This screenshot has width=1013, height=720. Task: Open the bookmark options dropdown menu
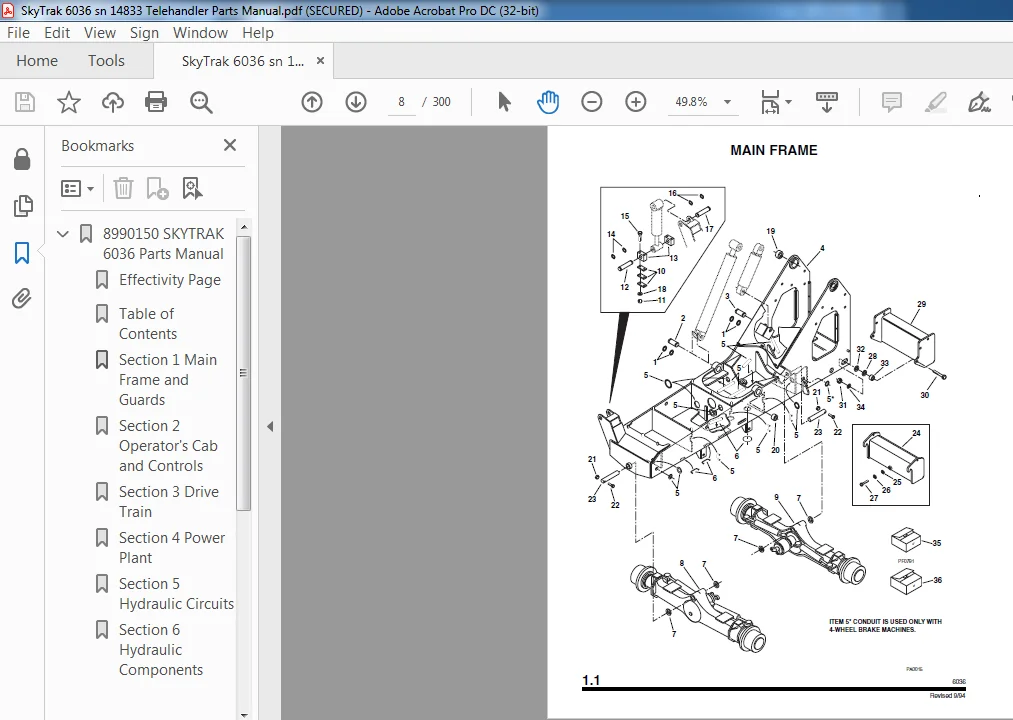tap(78, 189)
